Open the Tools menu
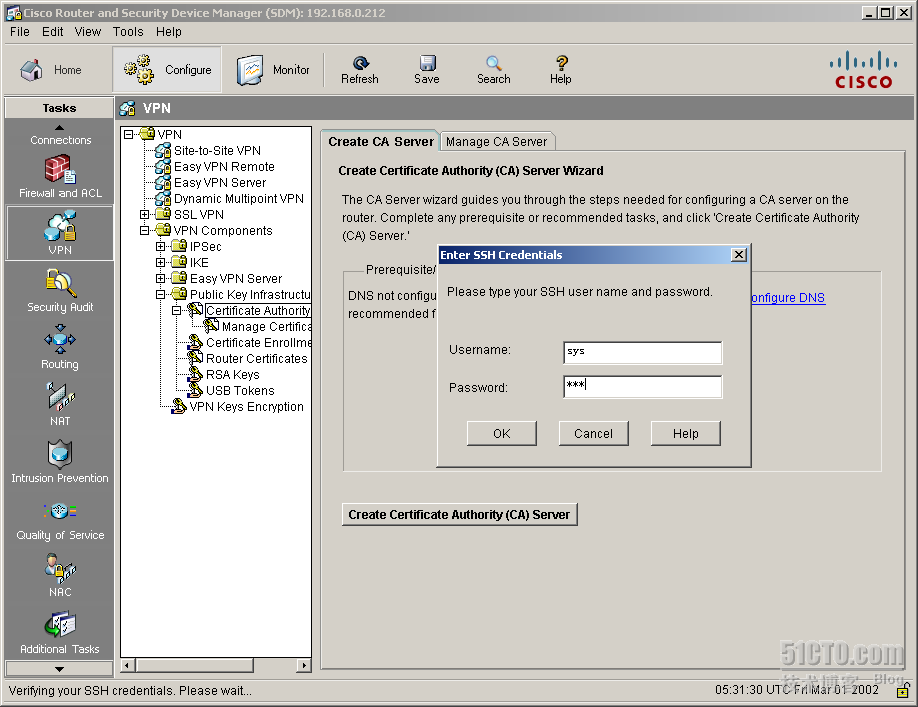918x707 pixels. (x=128, y=32)
